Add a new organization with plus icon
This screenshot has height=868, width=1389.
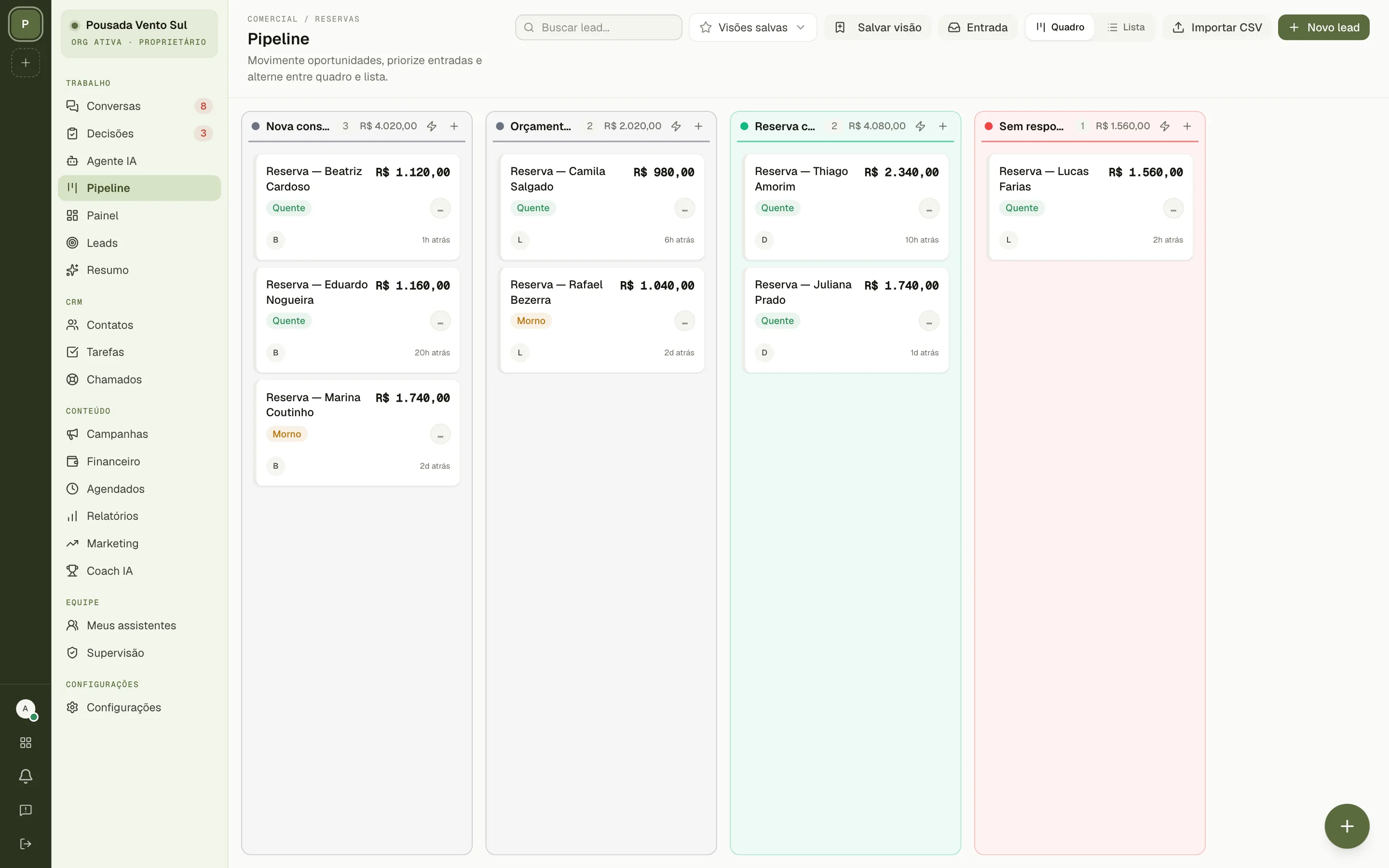point(25,63)
